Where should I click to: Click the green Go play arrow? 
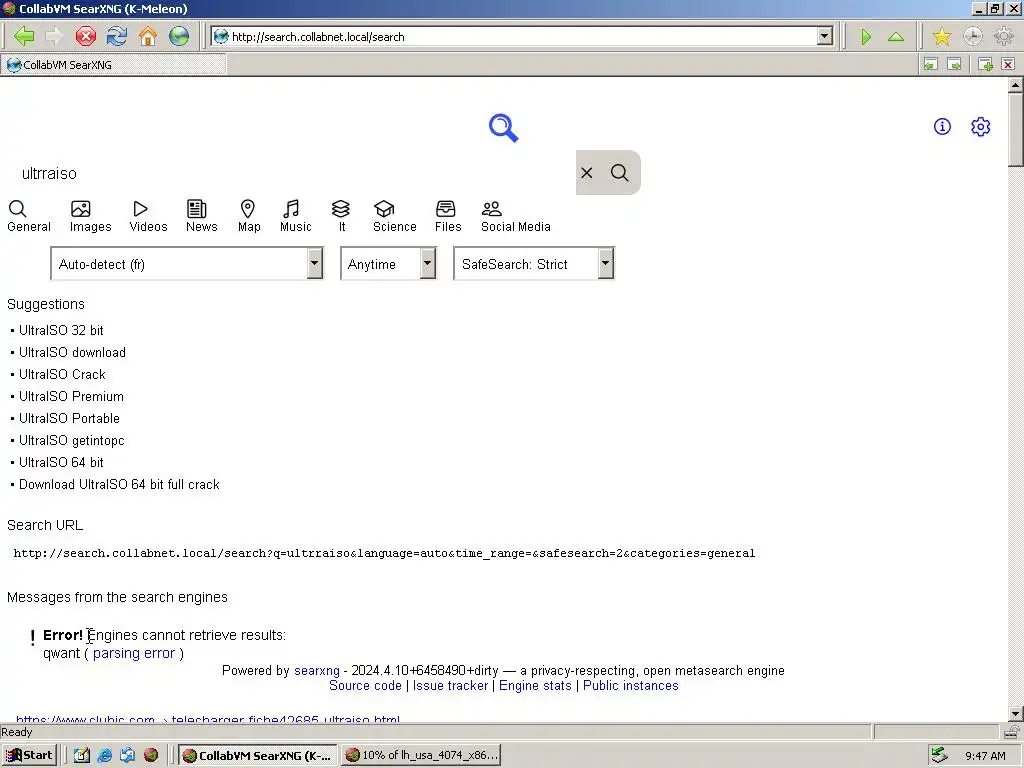click(866, 37)
